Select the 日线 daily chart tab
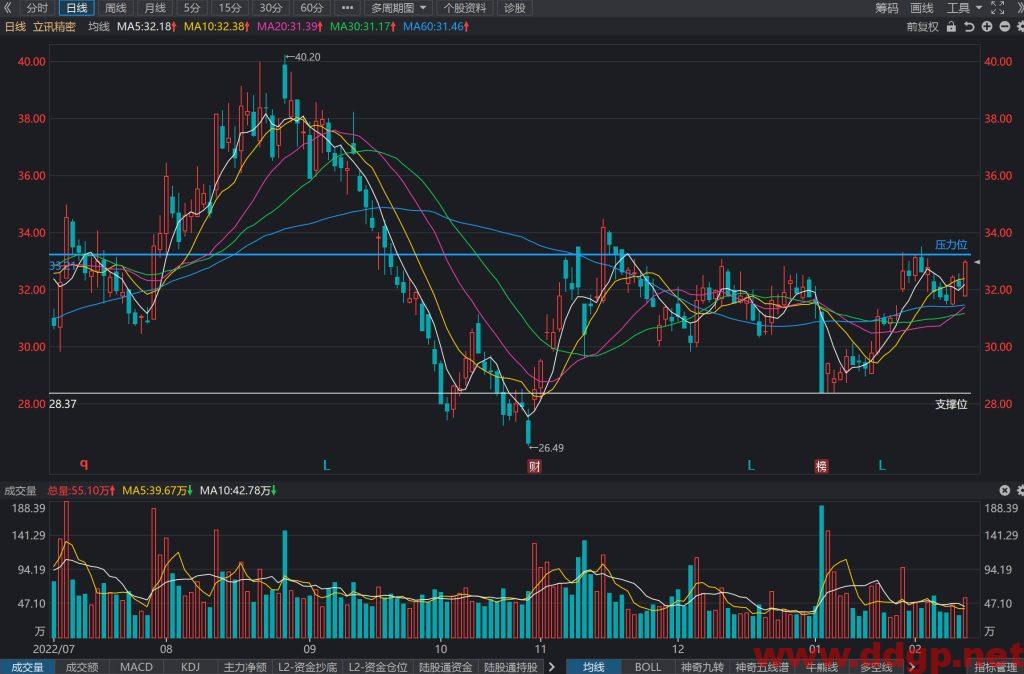The image size is (1024, 674). [x=76, y=8]
